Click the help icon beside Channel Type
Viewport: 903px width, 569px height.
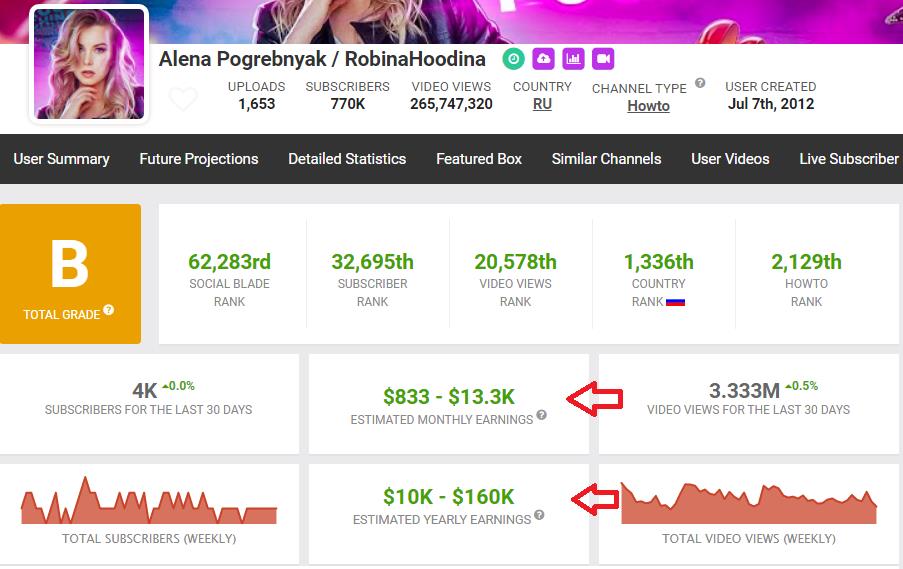point(700,83)
